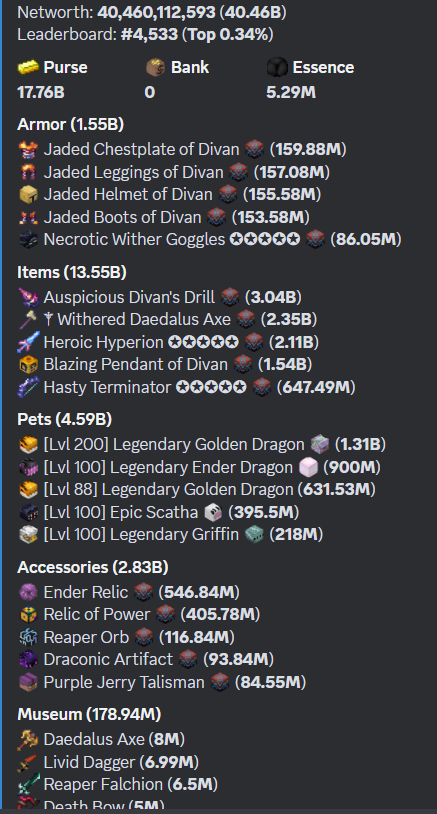Viewport: 437px width, 814px height.
Task: Click the Leaderboard rank #4,533 text
Action: [x=151, y=35]
